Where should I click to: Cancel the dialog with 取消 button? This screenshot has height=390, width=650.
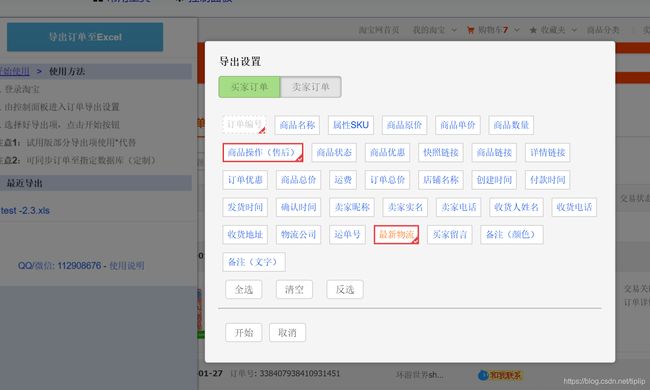(x=287, y=332)
